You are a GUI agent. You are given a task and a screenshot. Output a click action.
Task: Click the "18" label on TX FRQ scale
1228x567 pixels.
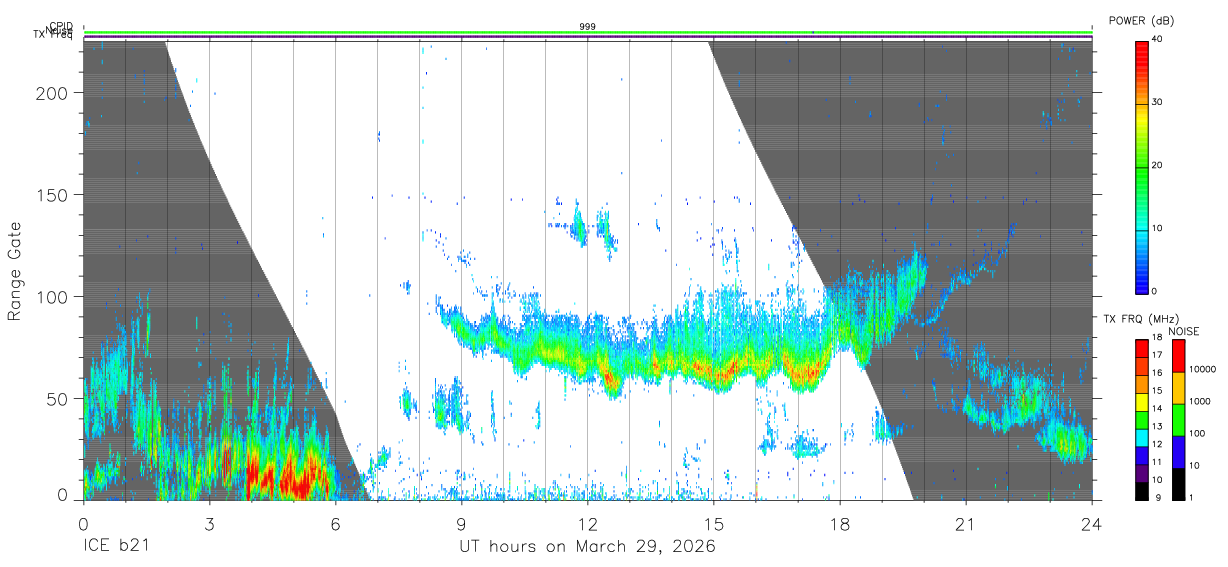(x=1158, y=337)
